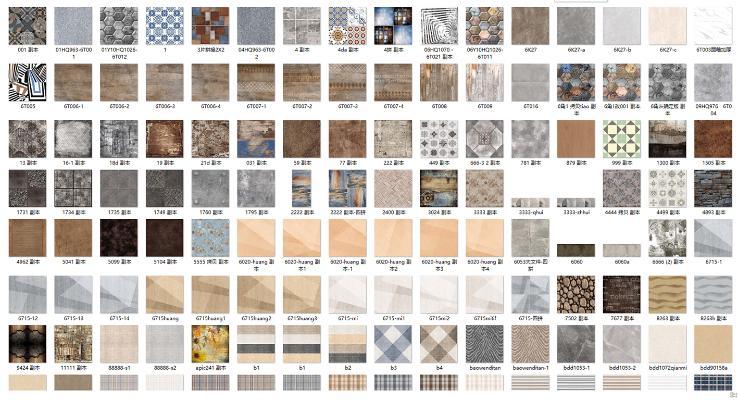Select the '449 副本' ornamental pattern tile thumbnail
This screenshot has height=400, width=738.
[439, 139]
